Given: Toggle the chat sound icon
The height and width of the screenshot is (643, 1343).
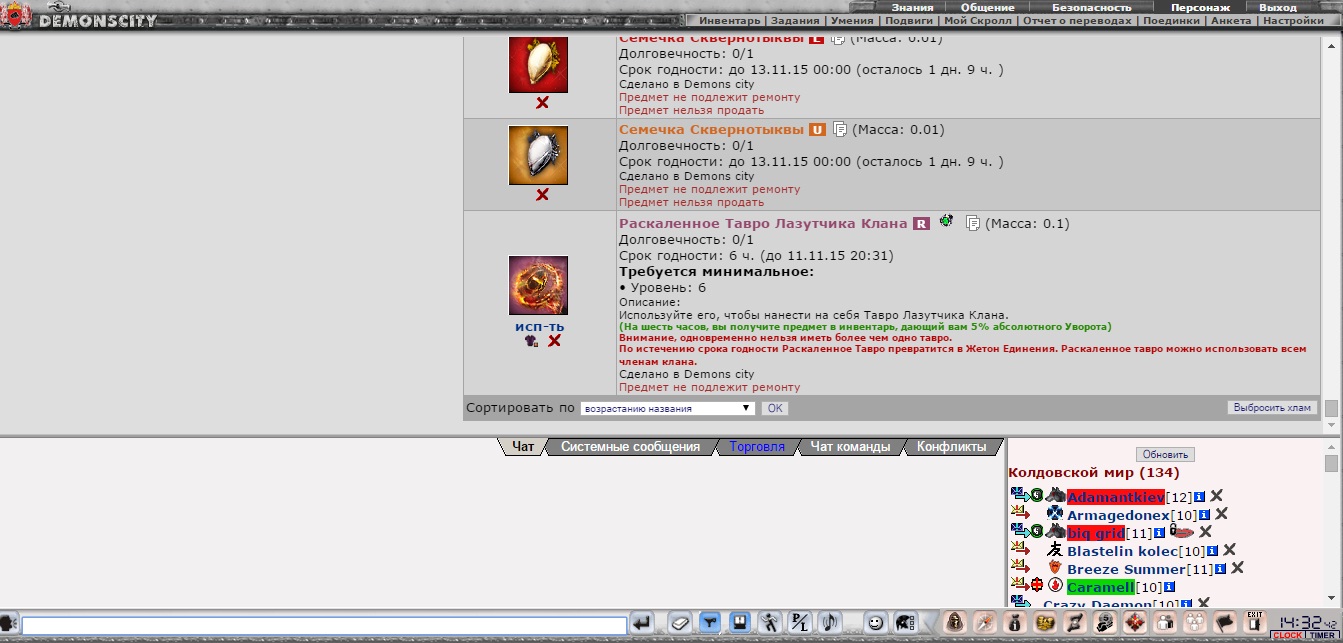Looking at the screenshot, I should pyautogui.click(x=829, y=623).
